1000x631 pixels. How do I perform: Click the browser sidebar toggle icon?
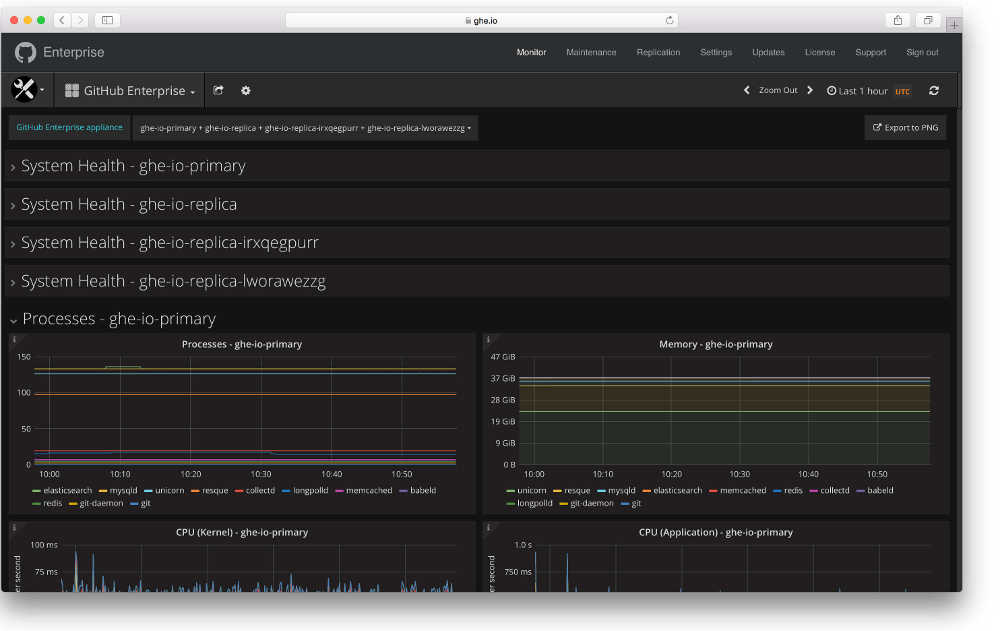tap(107, 20)
